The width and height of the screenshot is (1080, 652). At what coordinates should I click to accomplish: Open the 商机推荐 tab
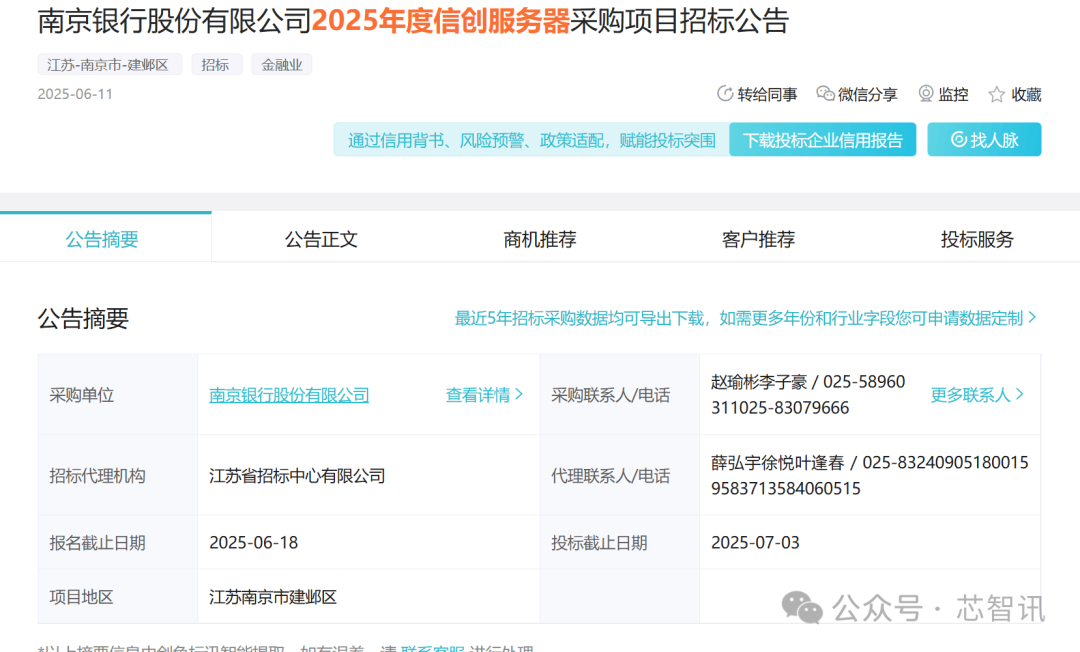tap(540, 240)
